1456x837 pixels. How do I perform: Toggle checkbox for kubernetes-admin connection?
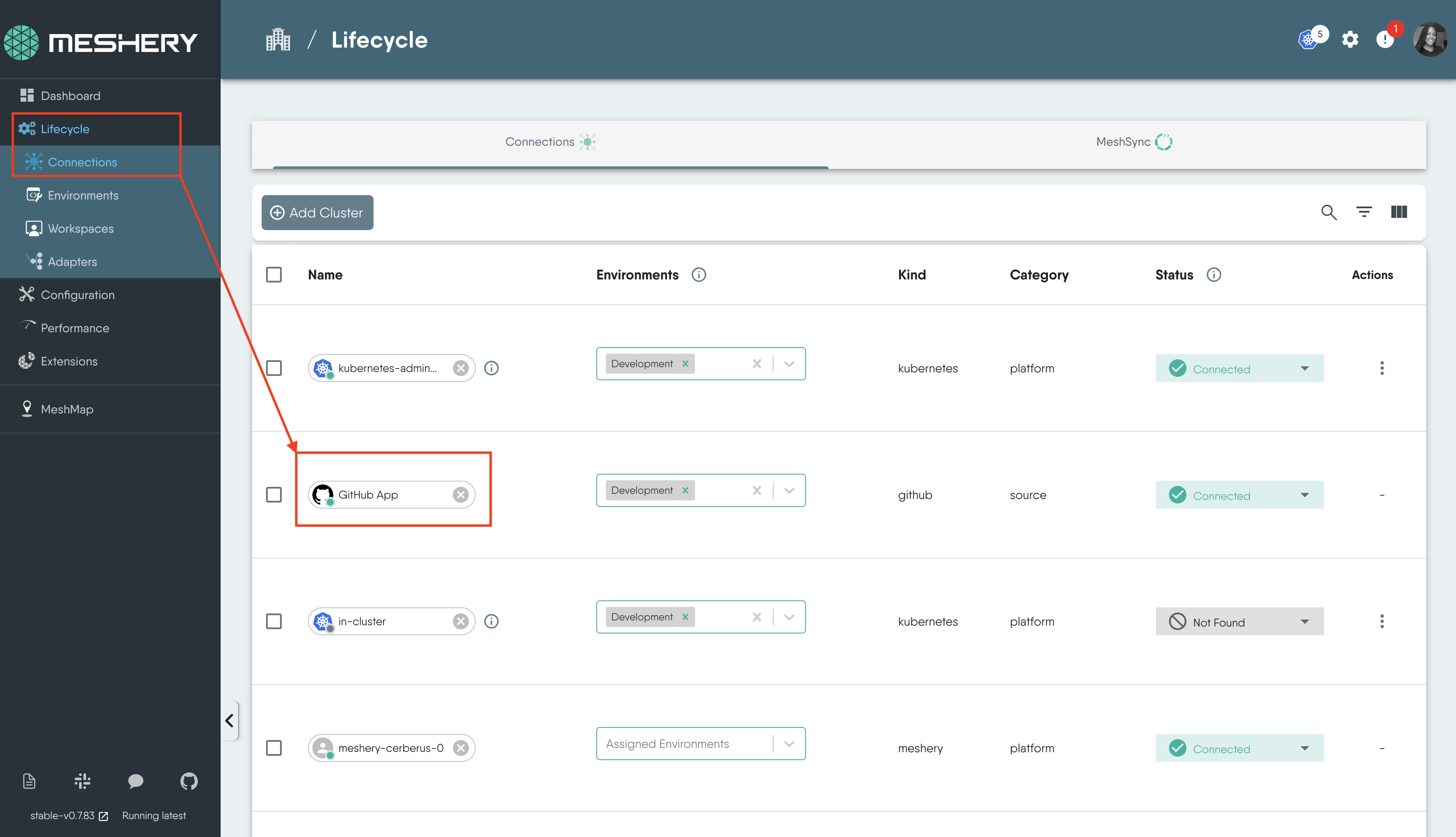[275, 368]
